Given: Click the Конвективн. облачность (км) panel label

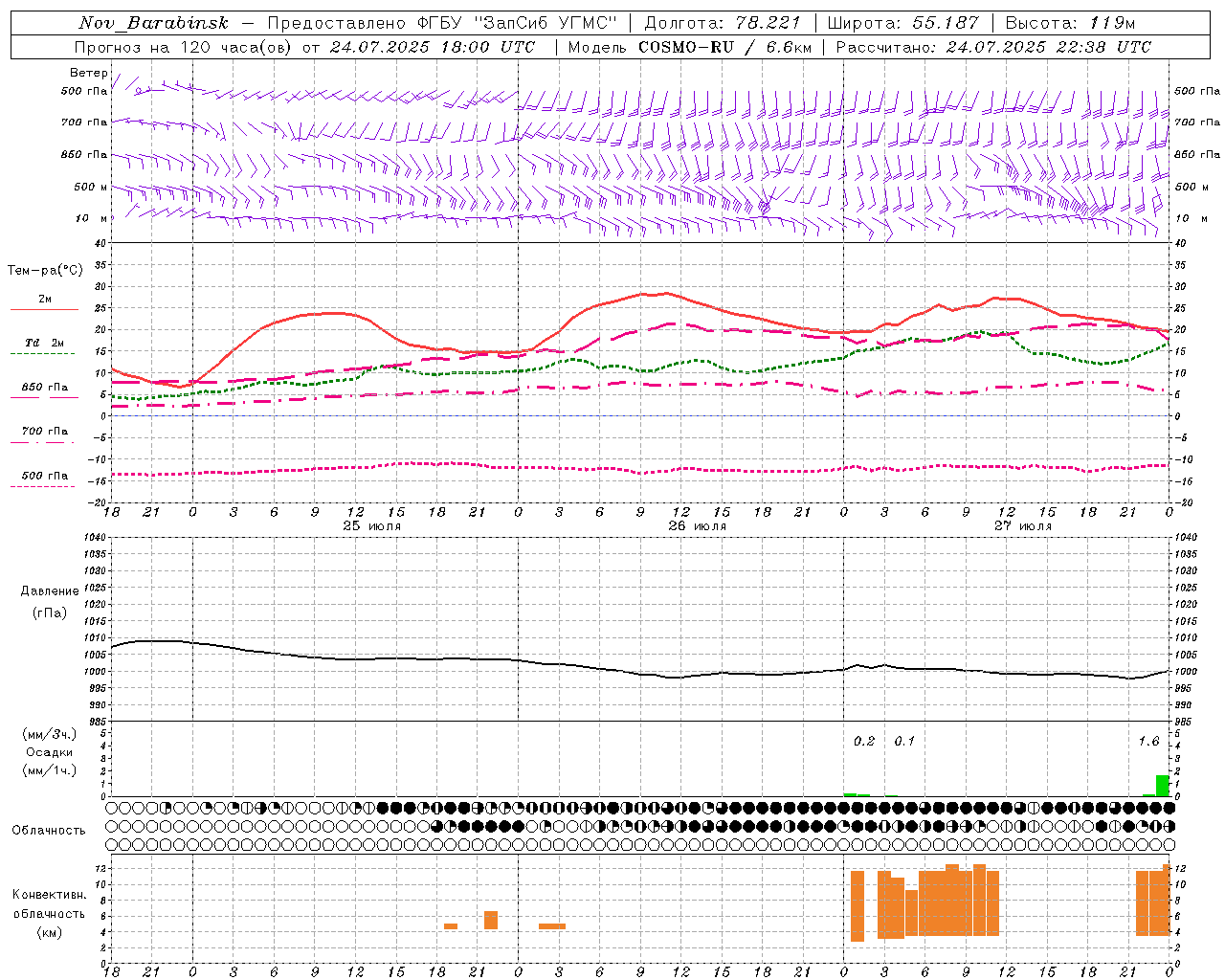Looking at the screenshot, I should coord(49,914).
